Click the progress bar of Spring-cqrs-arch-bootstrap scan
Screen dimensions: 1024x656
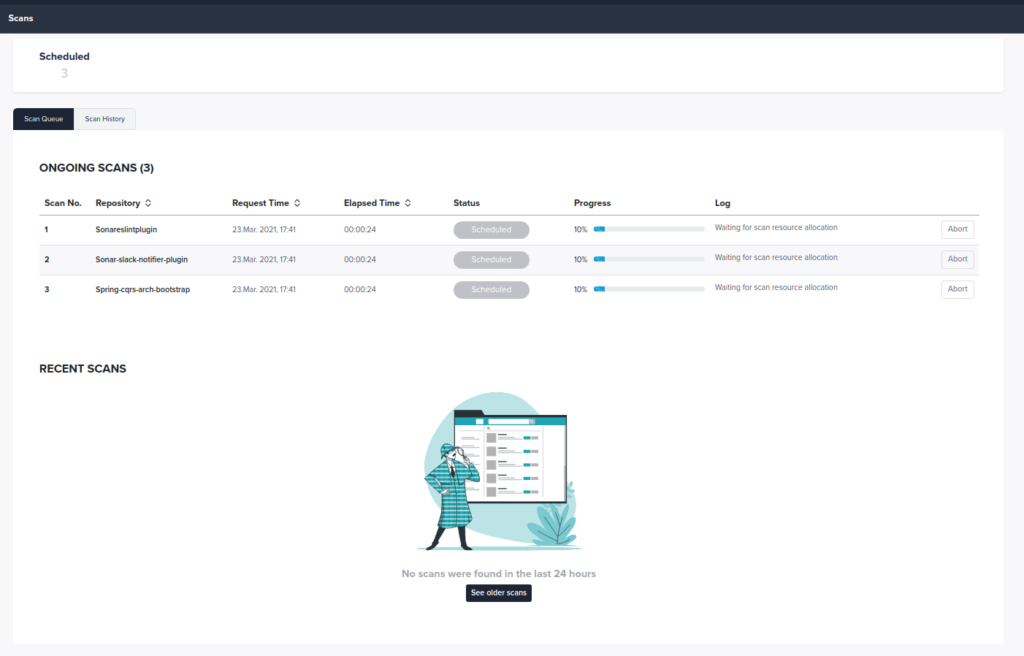point(648,289)
